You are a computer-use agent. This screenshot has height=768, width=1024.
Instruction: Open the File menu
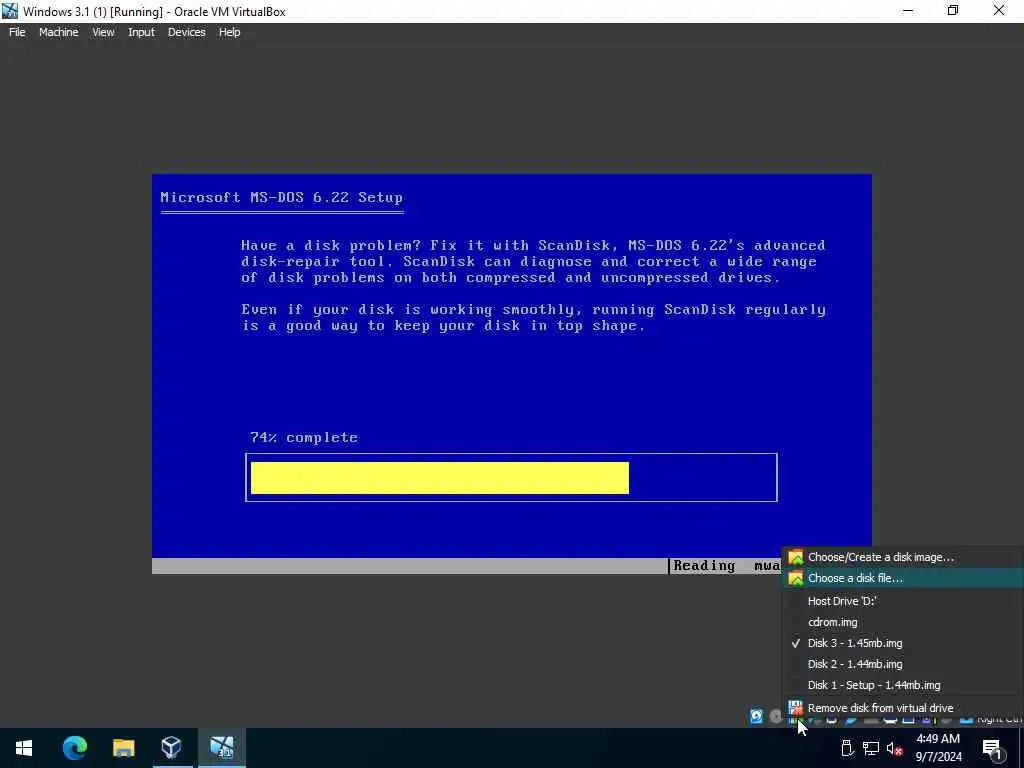(17, 32)
